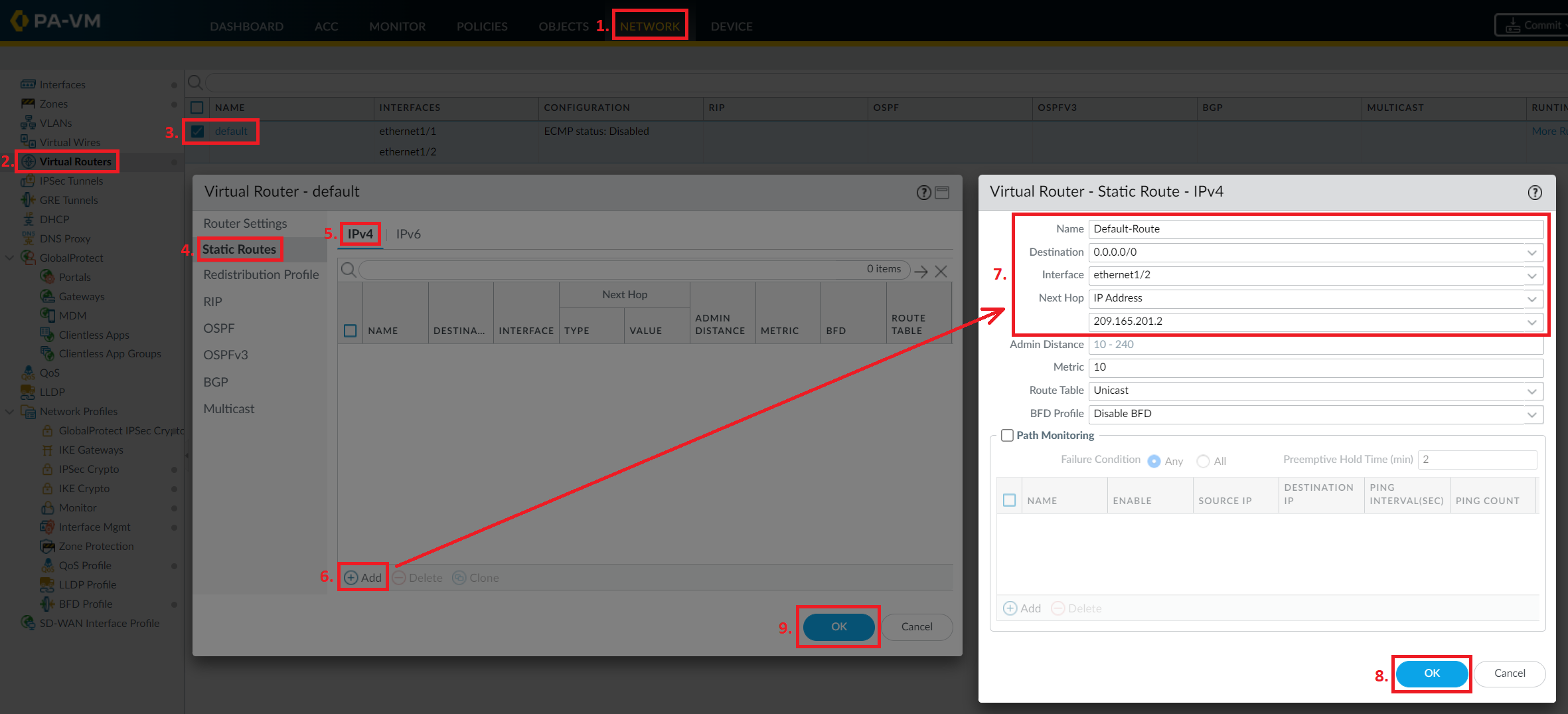1568x714 pixels.
Task: Click the Name field with Default-Route
Action: click(x=1316, y=229)
